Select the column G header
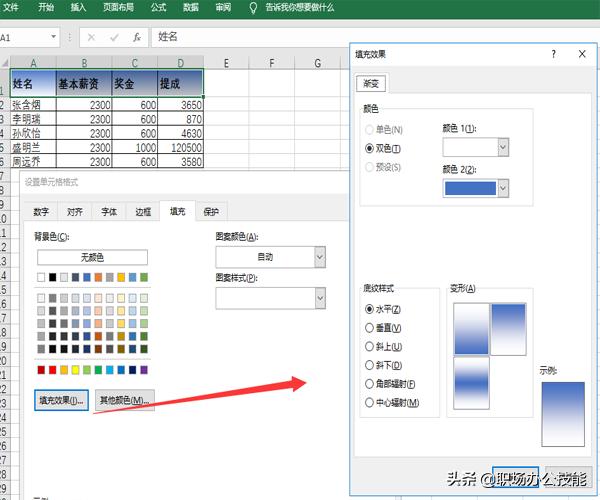Screen dimensions: 600x500 click(x=318, y=63)
